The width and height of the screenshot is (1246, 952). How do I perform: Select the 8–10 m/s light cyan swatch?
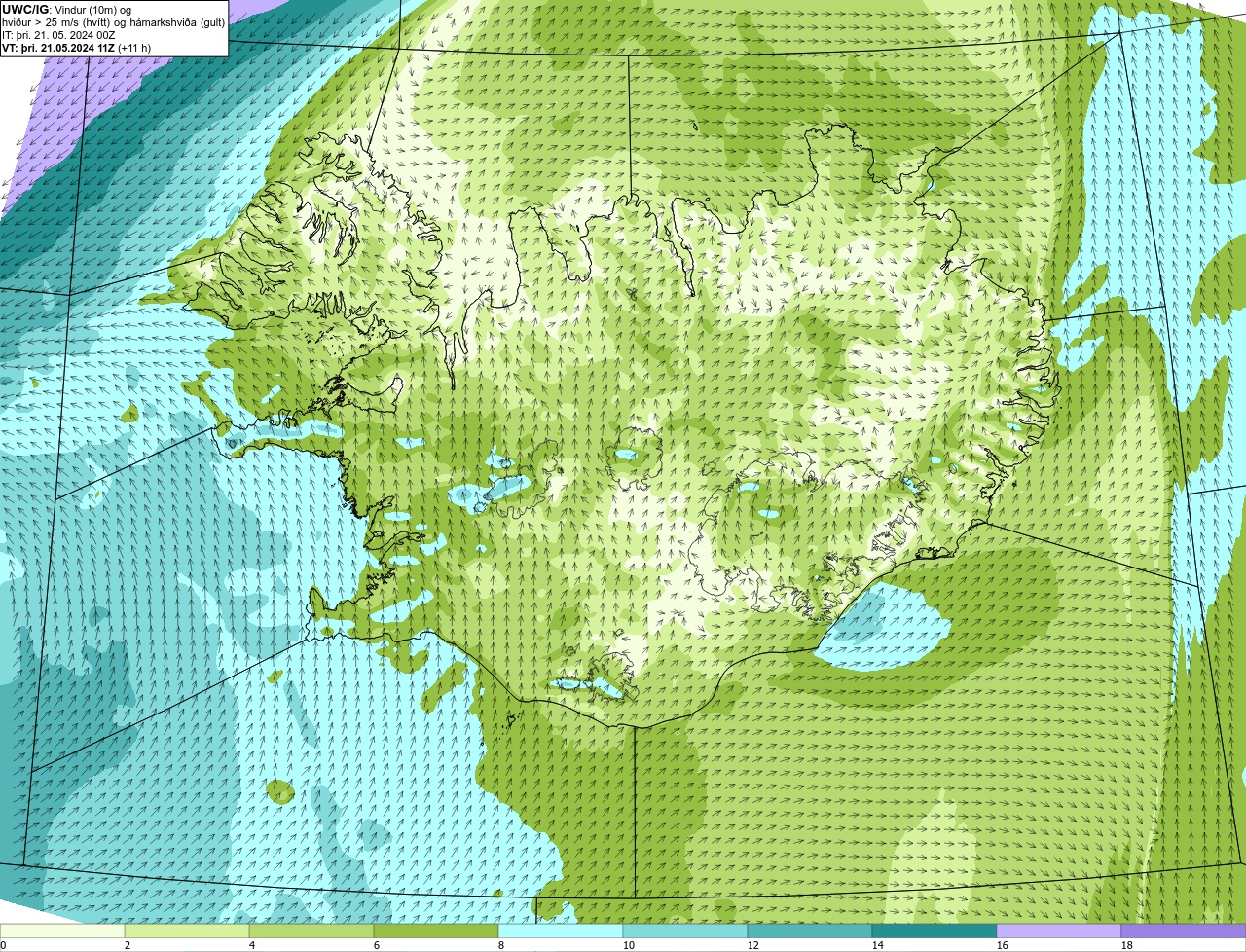click(561, 932)
